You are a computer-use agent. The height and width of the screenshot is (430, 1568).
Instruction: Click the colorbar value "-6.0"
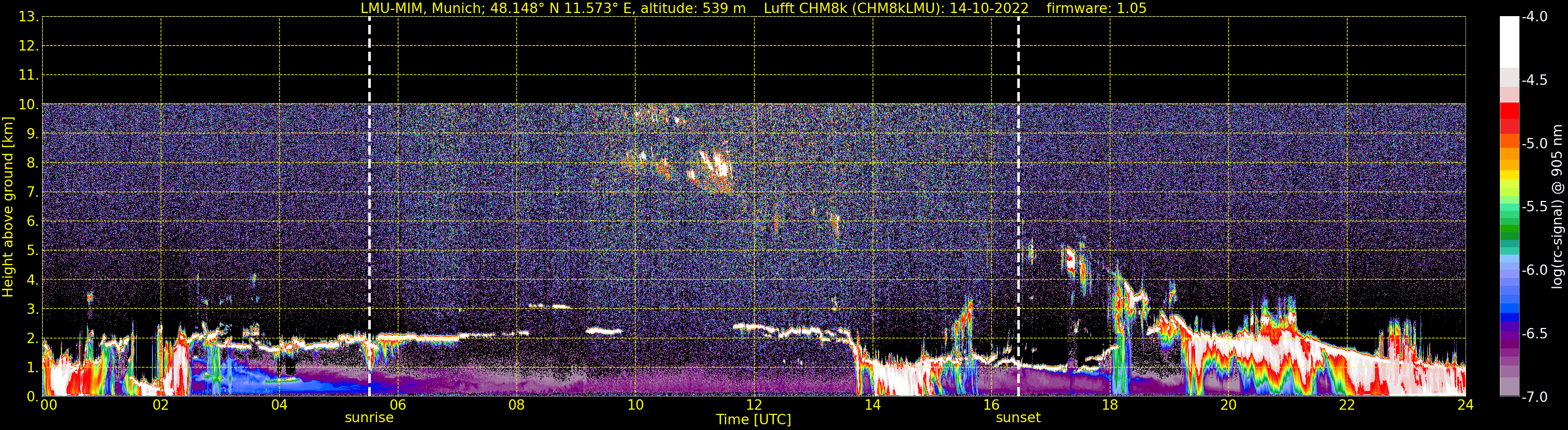(1535, 270)
